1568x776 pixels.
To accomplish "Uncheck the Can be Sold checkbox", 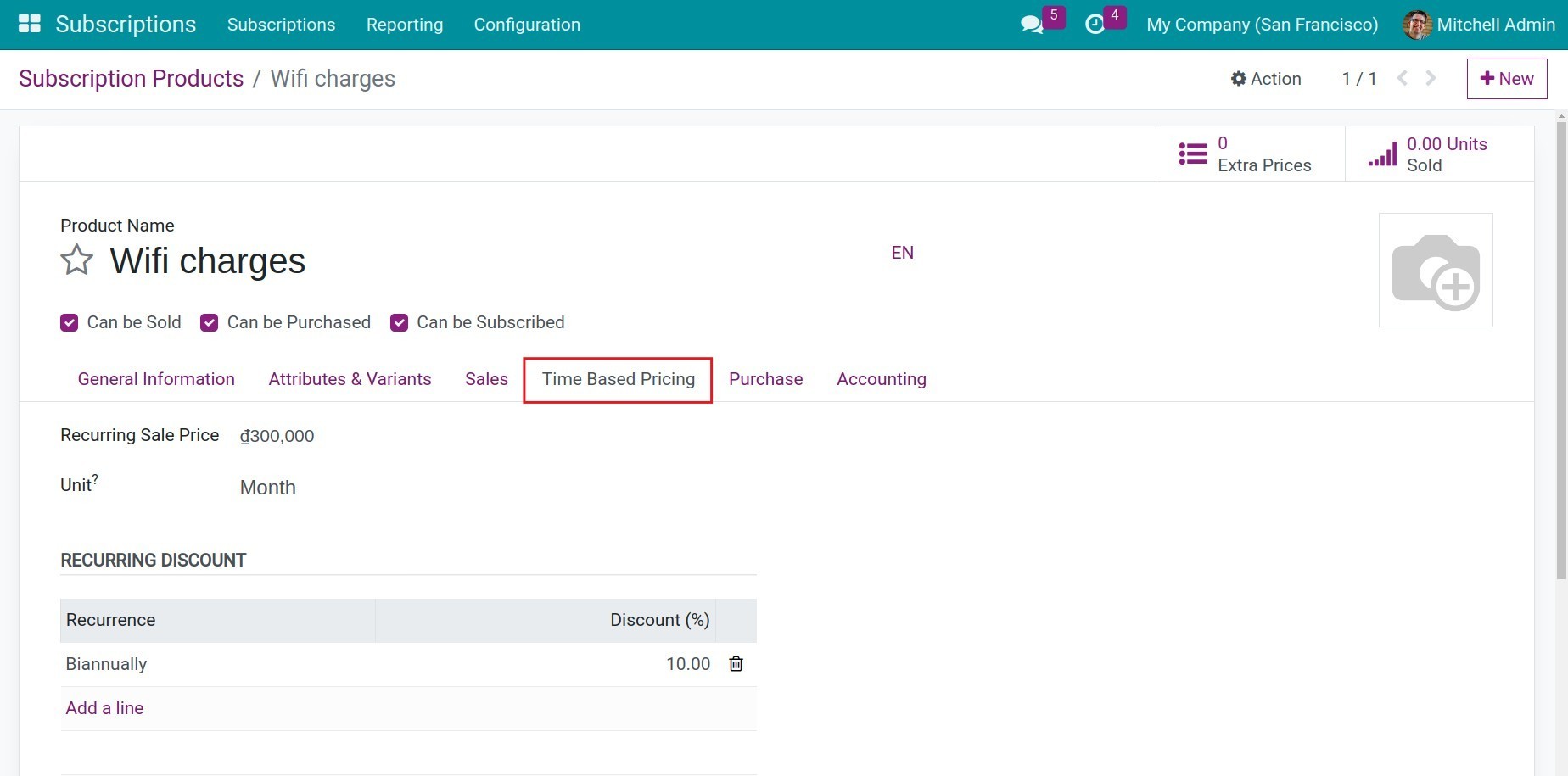I will pyautogui.click(x=70, y=323).
